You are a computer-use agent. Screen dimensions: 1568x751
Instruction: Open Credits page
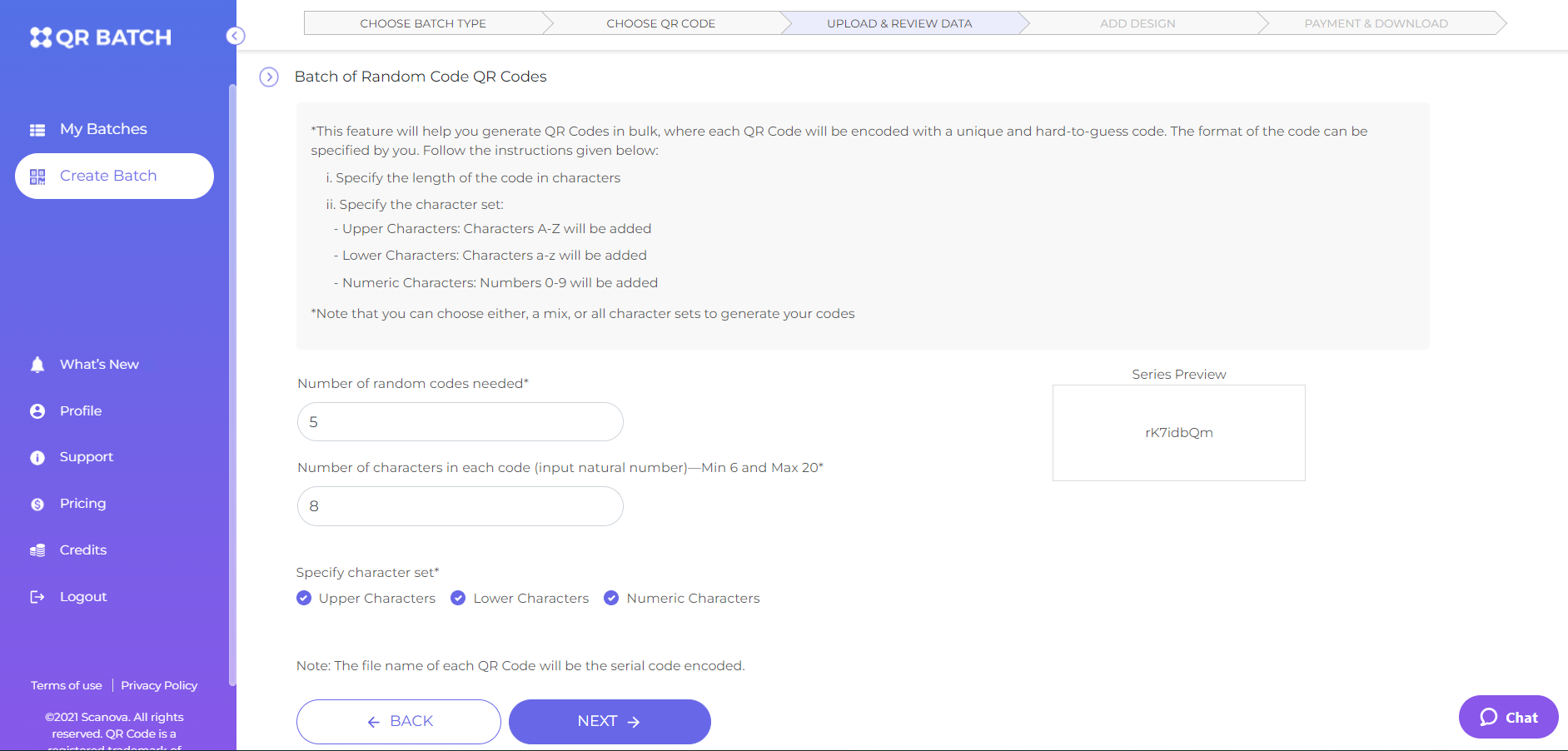pyautogui.click(x=83, y=550)
